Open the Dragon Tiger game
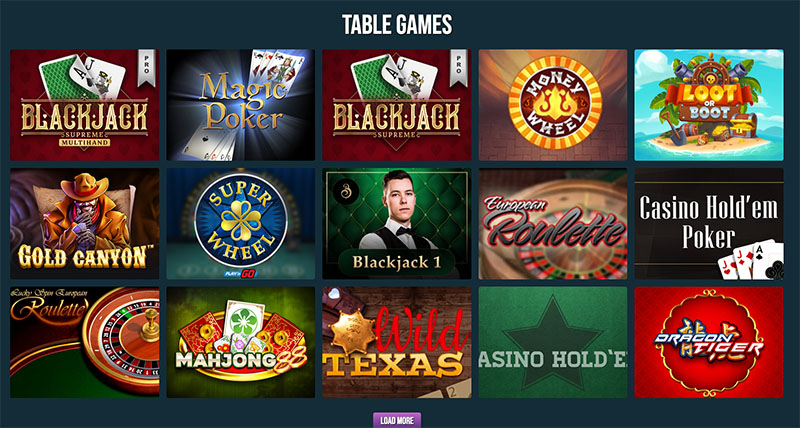The height and width of the screenshot is (428, 800). pos(709,342)
